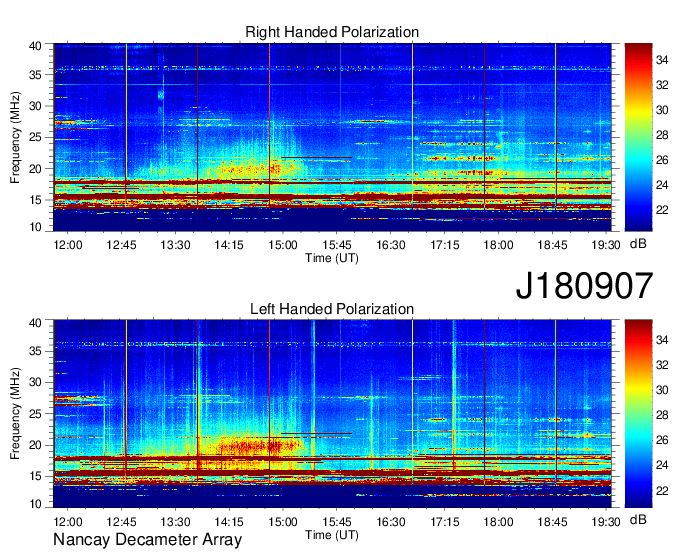Click the "Nancay Decameter Array" caption

coord(147,539)
